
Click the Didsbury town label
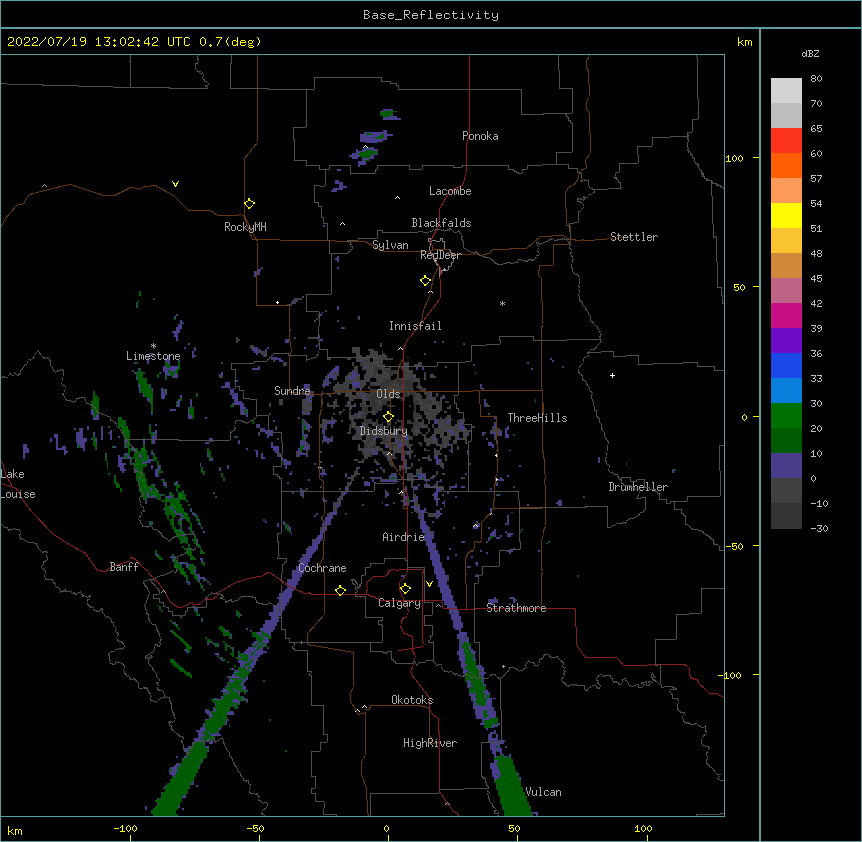pyautogui.click(x=383, y=431)
